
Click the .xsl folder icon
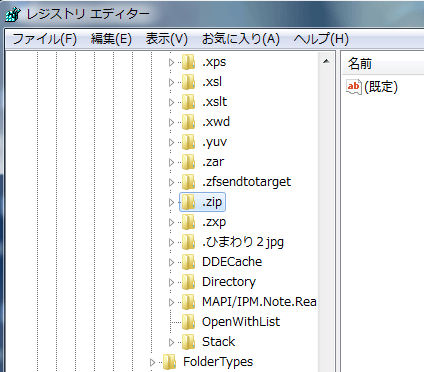[x=188, y=82]
